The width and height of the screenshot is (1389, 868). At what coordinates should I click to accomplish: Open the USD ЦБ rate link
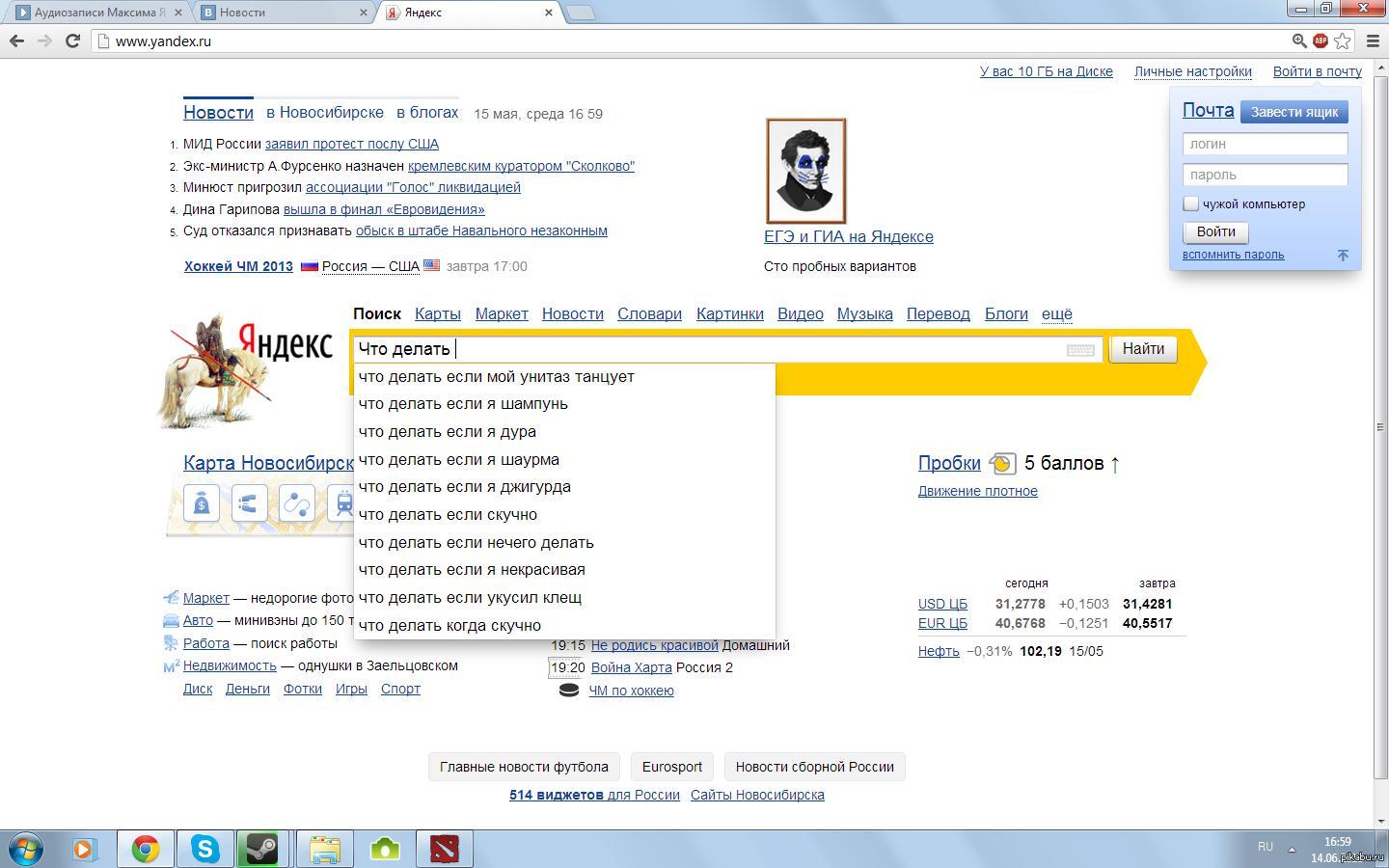[942, 604]
